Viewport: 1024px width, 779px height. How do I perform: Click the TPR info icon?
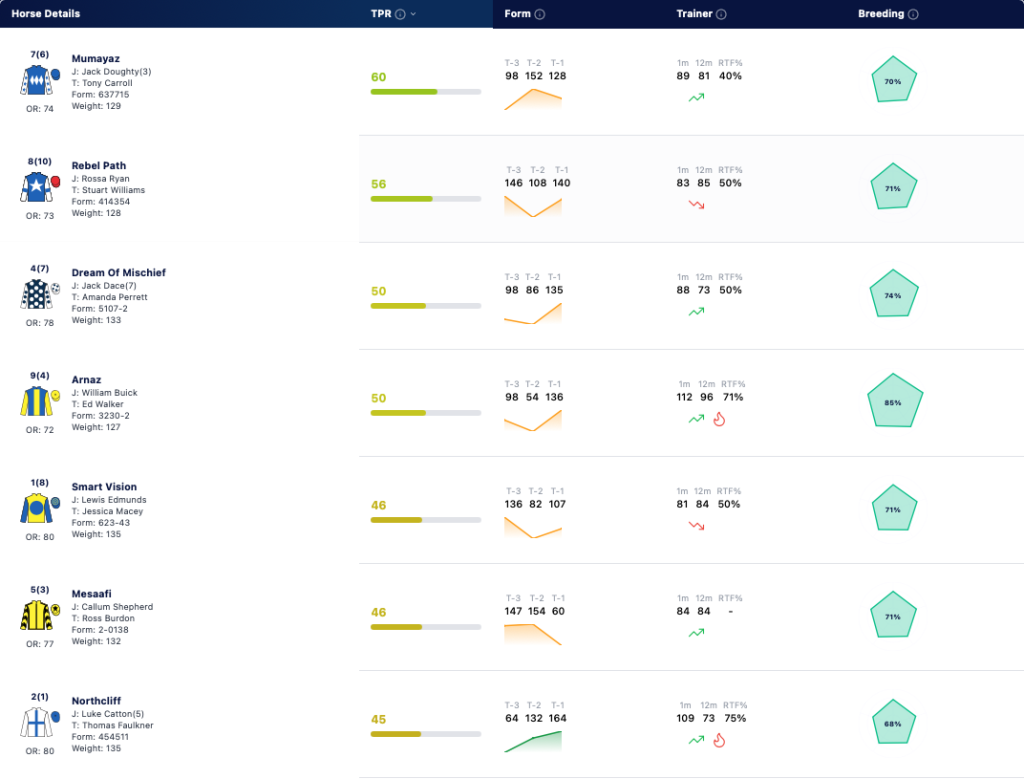pos(400,14)
